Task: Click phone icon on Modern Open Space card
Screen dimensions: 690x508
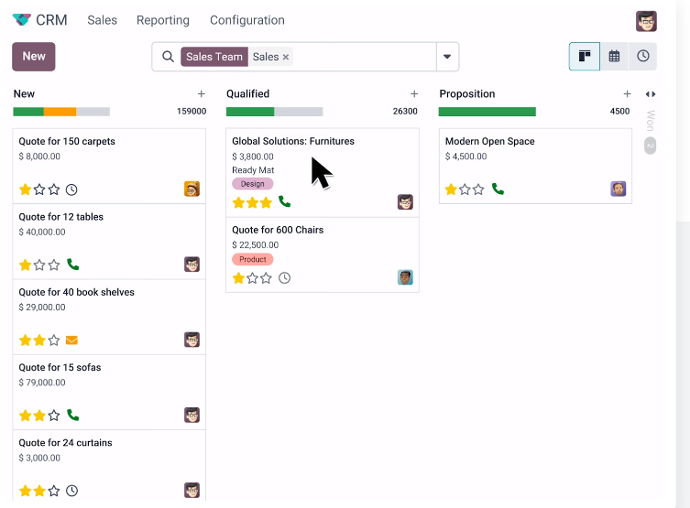Action: coord(498,189)
